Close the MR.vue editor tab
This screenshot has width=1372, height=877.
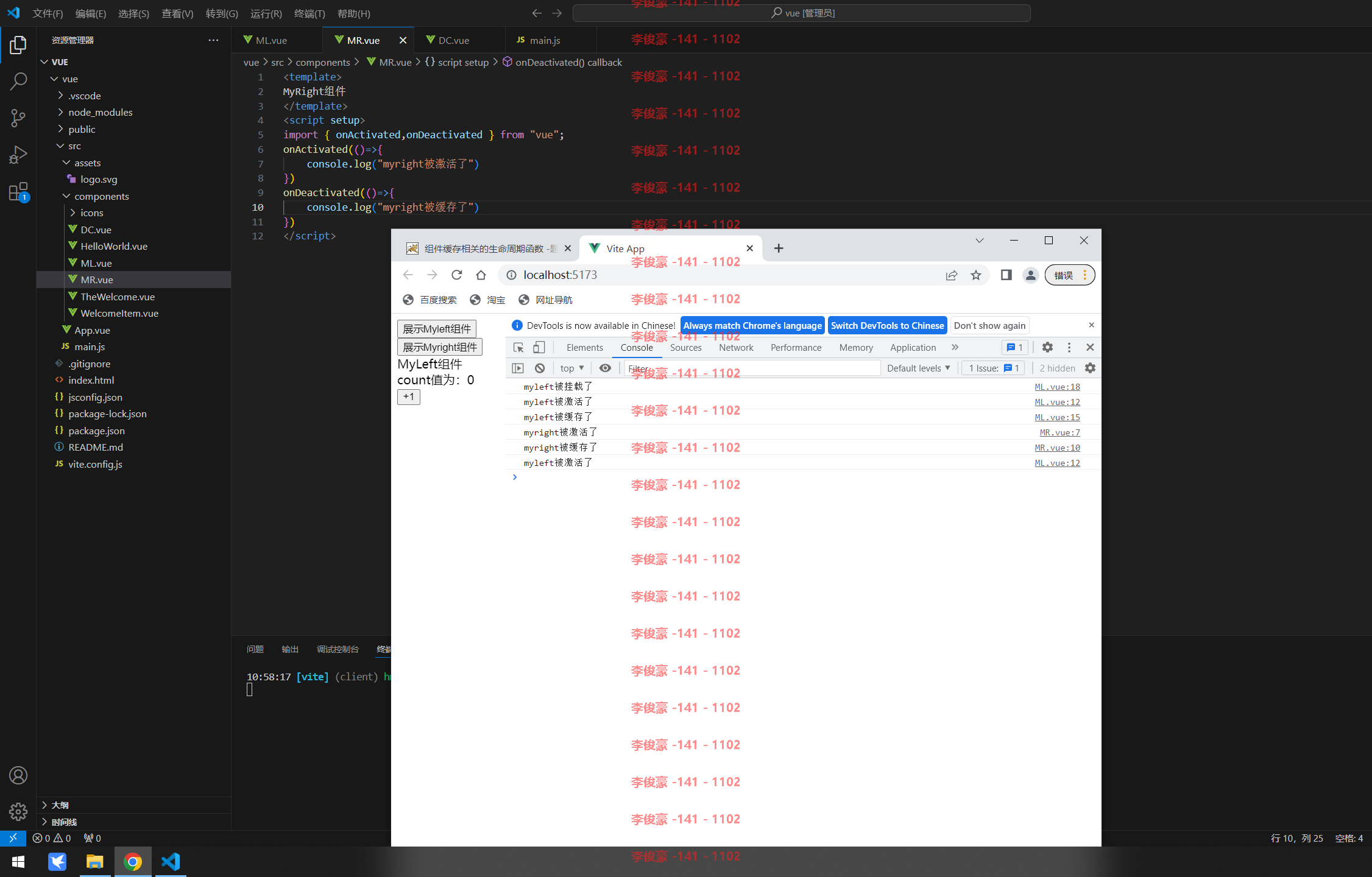403,40
